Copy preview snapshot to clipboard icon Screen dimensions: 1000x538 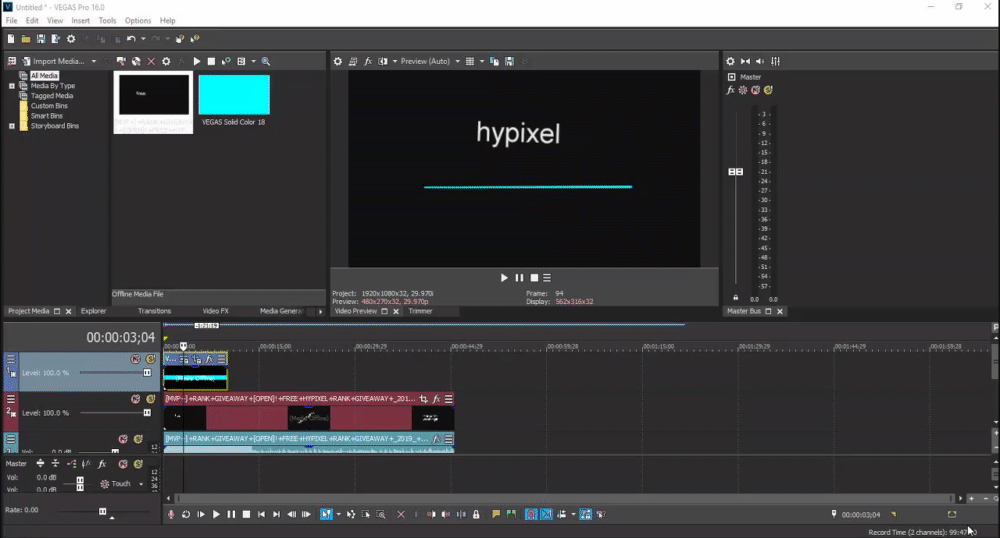click(x=494, y=61)
